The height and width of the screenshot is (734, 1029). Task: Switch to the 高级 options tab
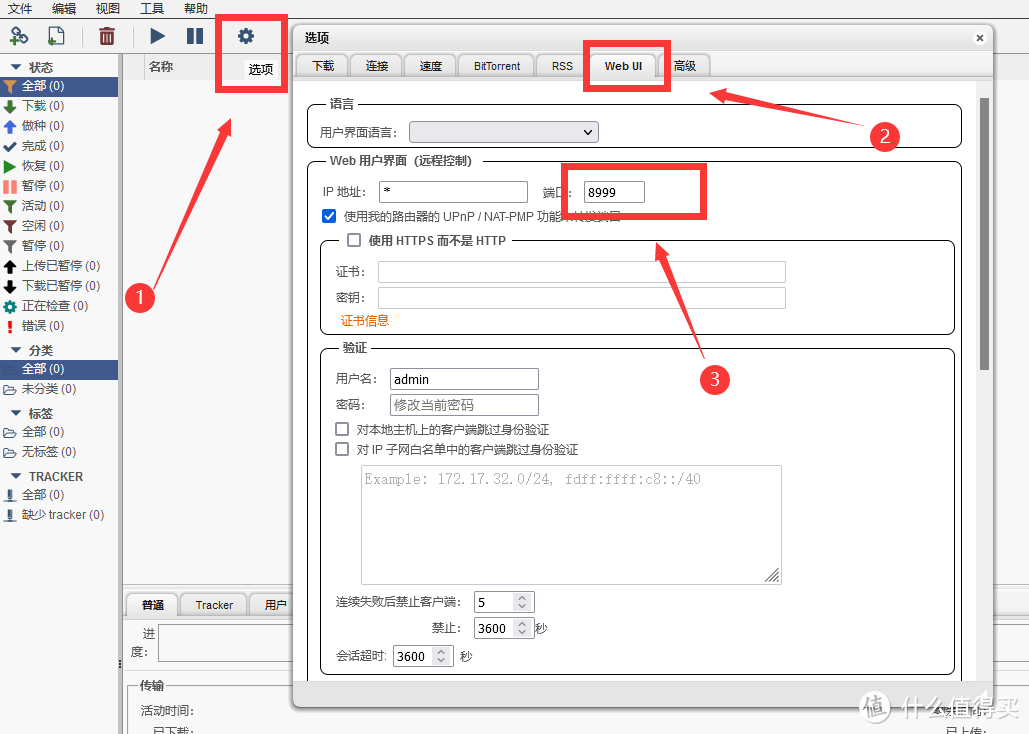[x=684, y=66]
